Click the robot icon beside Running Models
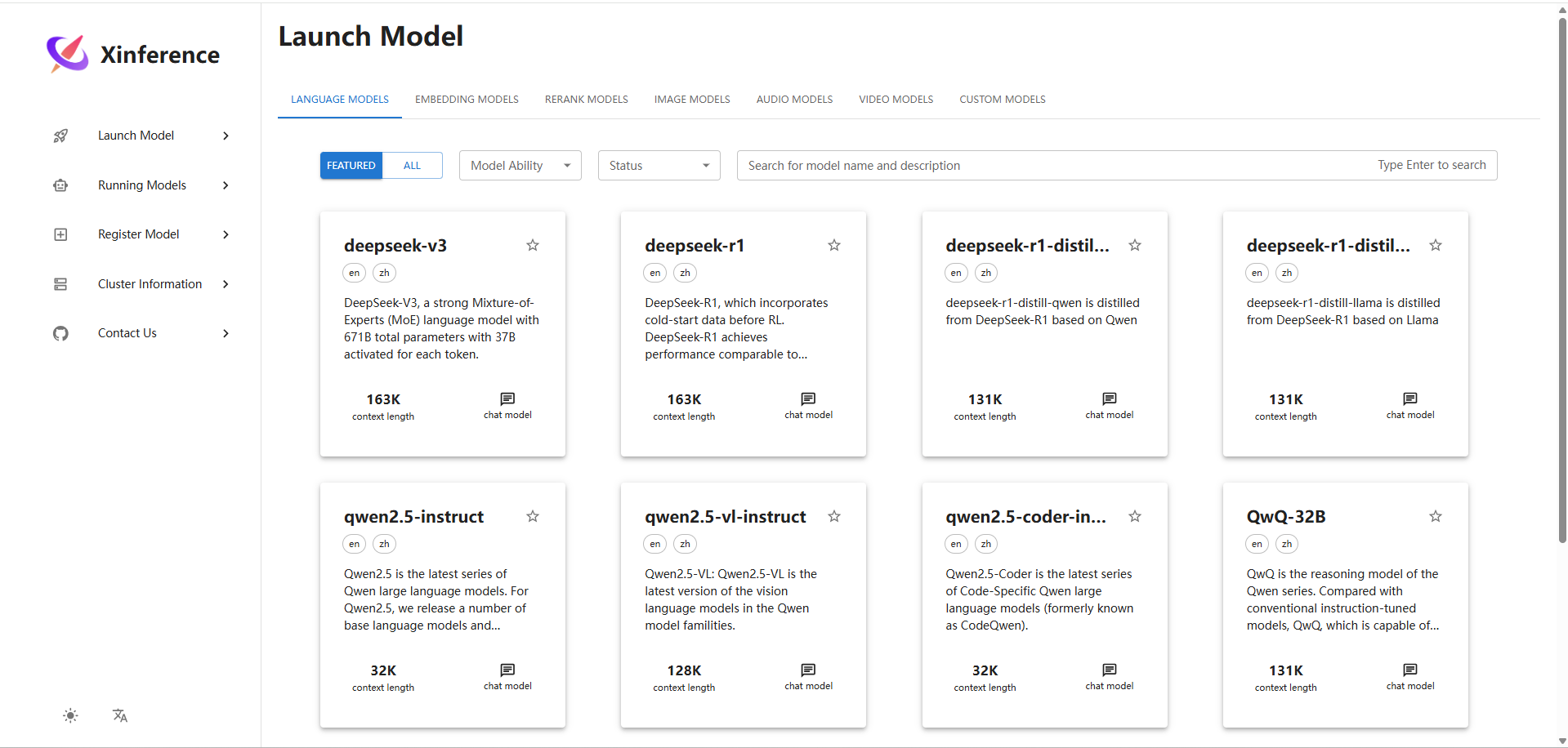Screen dimensions: 1568x748 pyautogui.click(x=60, y=185)
